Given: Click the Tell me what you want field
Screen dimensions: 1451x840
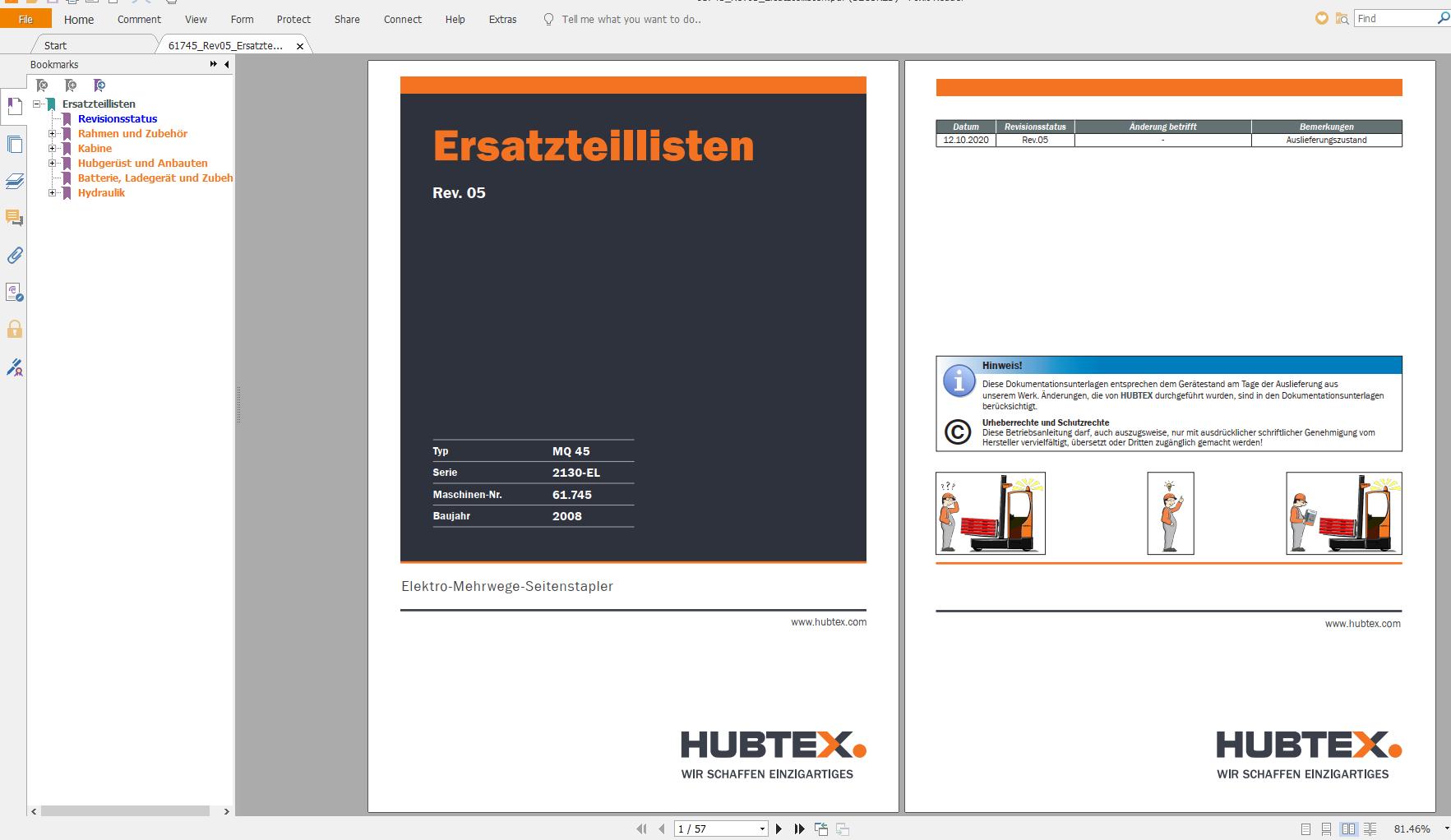Looking at the screenshot, I should coord(631,19).
